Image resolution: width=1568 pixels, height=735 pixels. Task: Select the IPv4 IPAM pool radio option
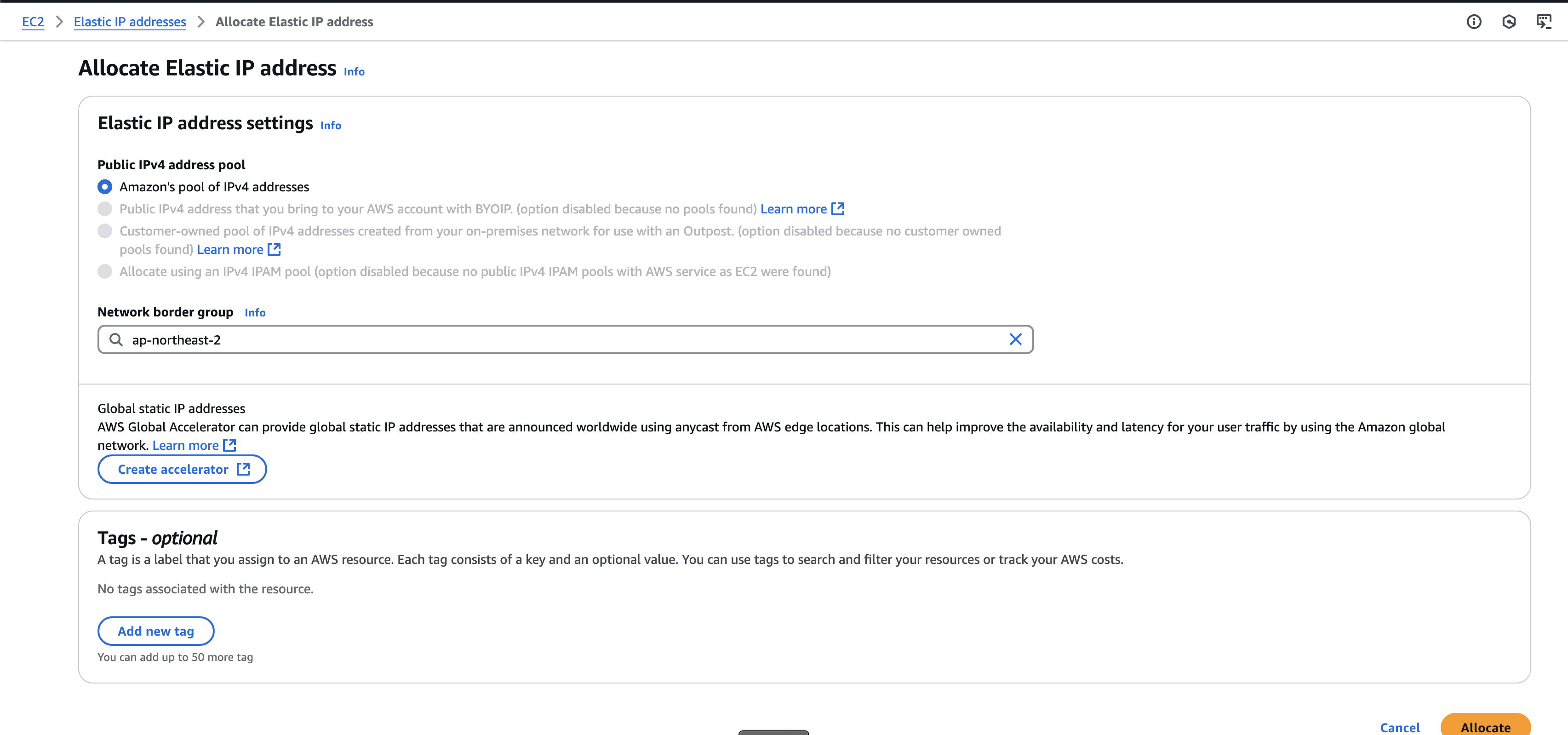[105, 271]
